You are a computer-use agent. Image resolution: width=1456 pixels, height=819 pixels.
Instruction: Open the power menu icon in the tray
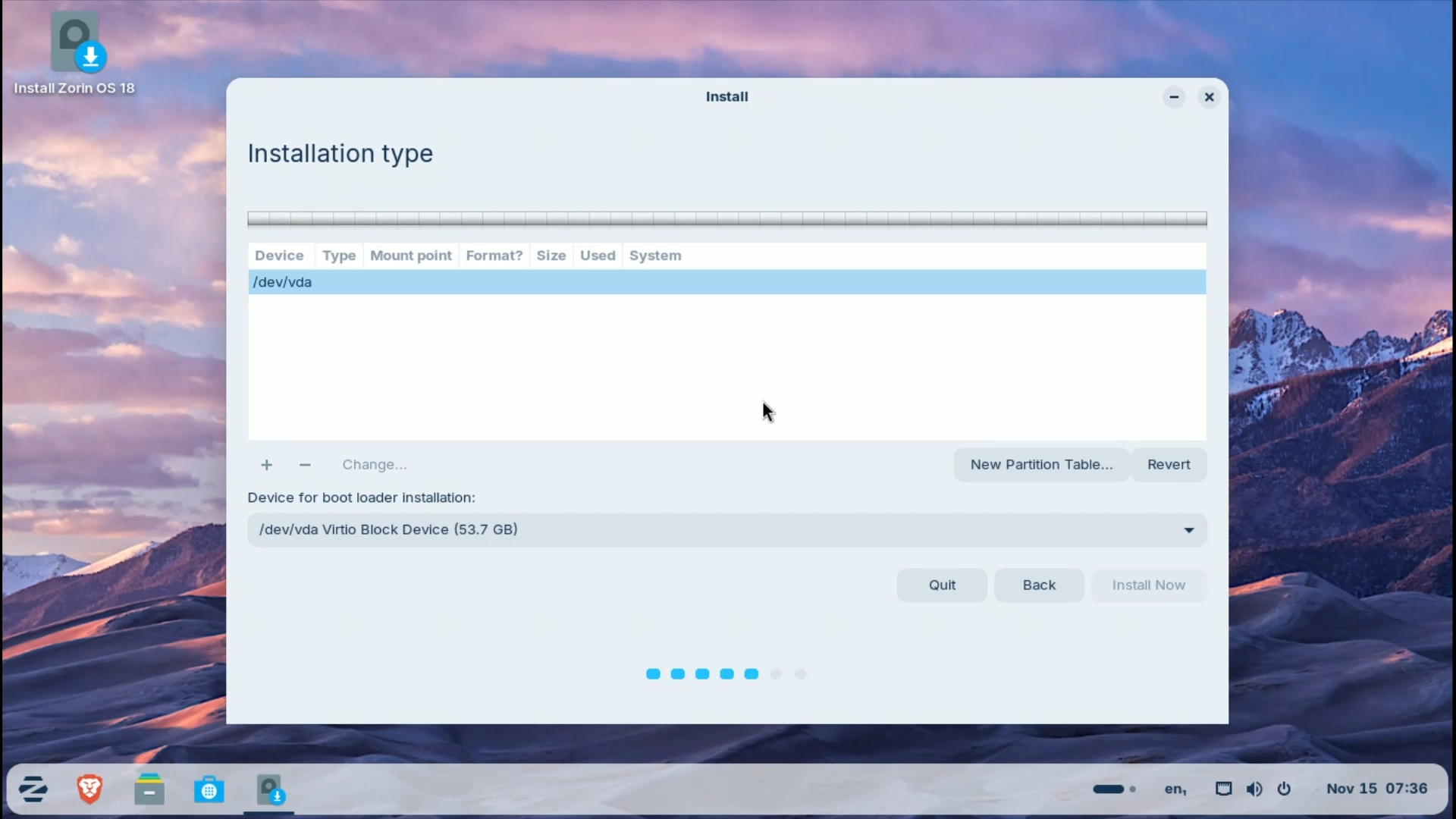[1285, 789]
